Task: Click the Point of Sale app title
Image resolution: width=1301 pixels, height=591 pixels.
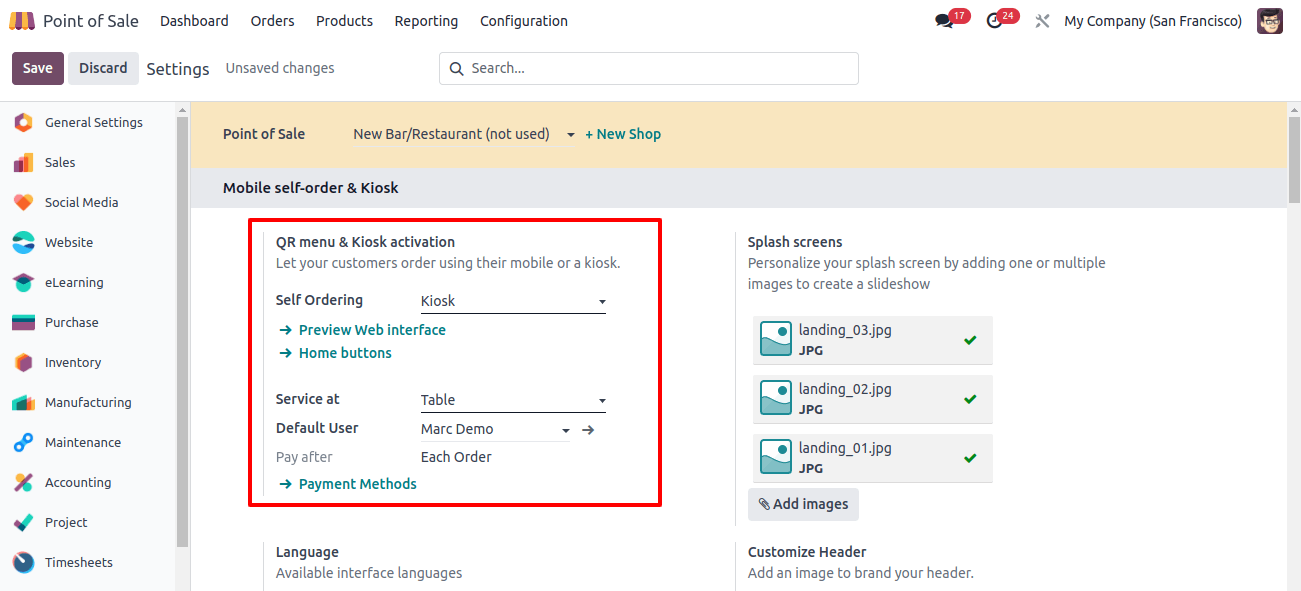Action: [91, 21]
